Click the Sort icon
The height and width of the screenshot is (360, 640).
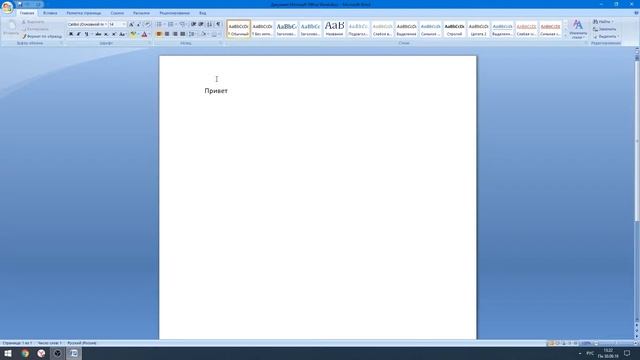click(209, 24)
